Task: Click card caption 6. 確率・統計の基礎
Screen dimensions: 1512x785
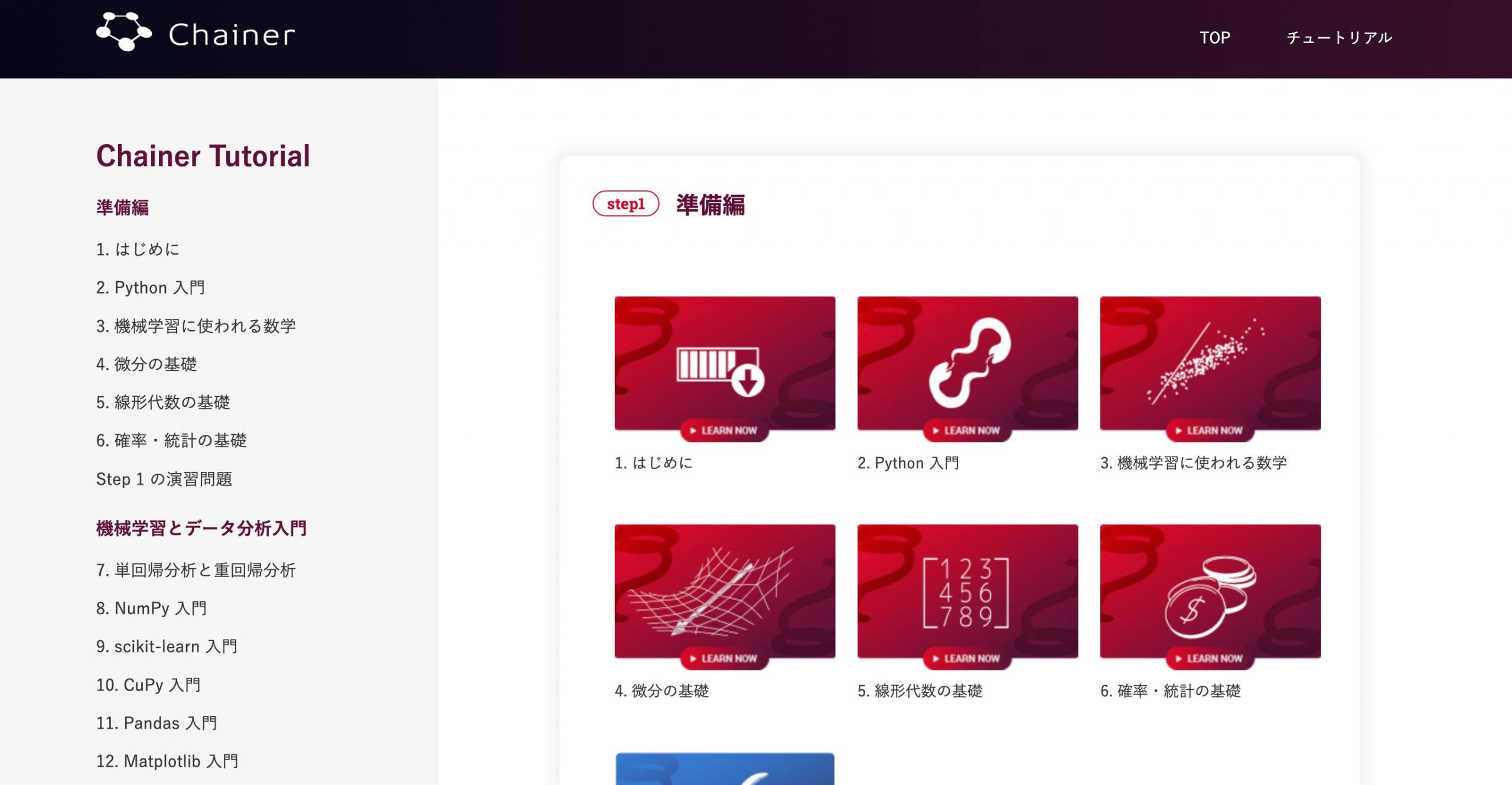Action: click(1170, 691)
